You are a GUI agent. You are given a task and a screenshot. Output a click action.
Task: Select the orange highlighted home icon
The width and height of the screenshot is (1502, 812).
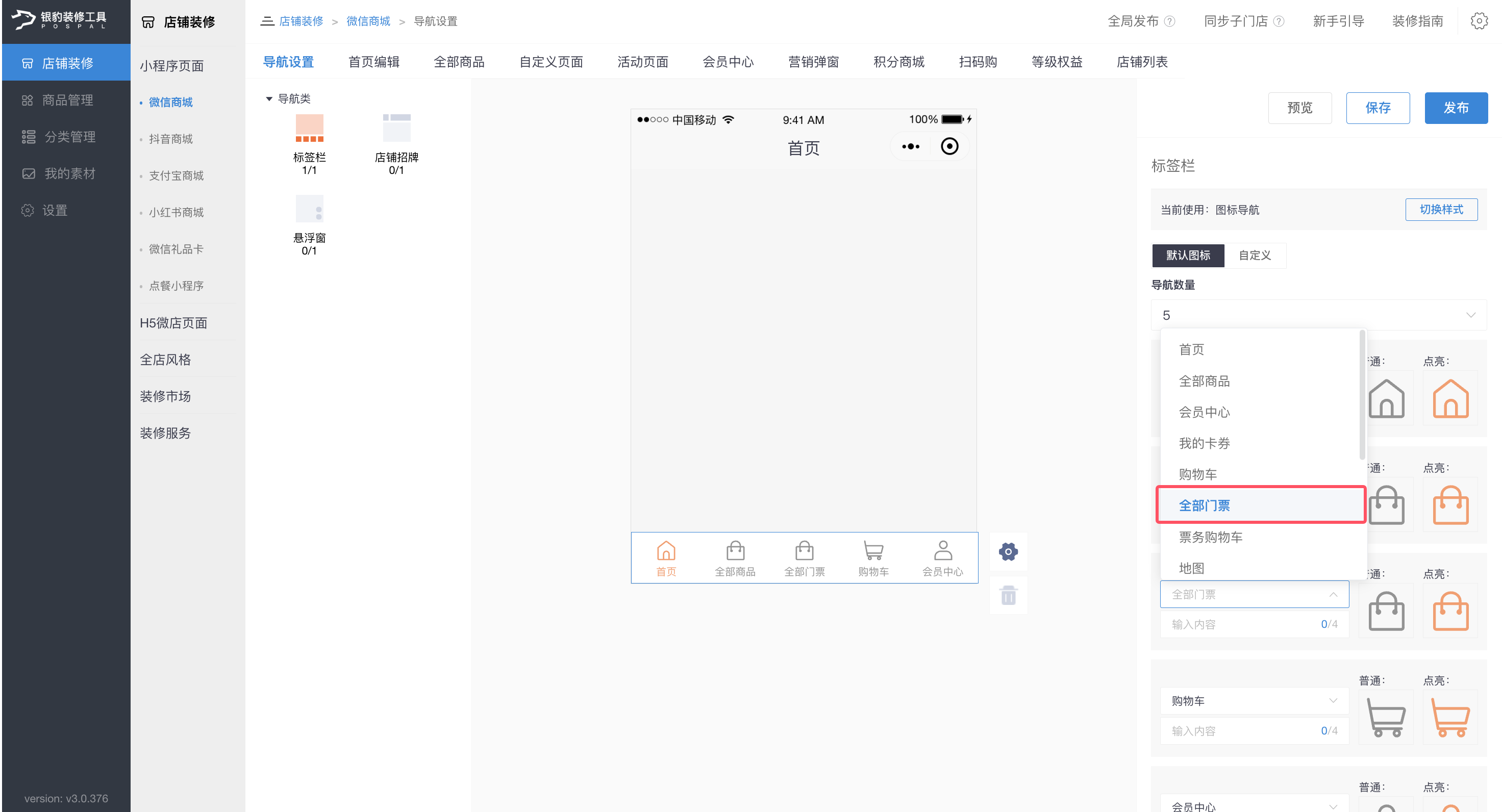[1450, 398]
